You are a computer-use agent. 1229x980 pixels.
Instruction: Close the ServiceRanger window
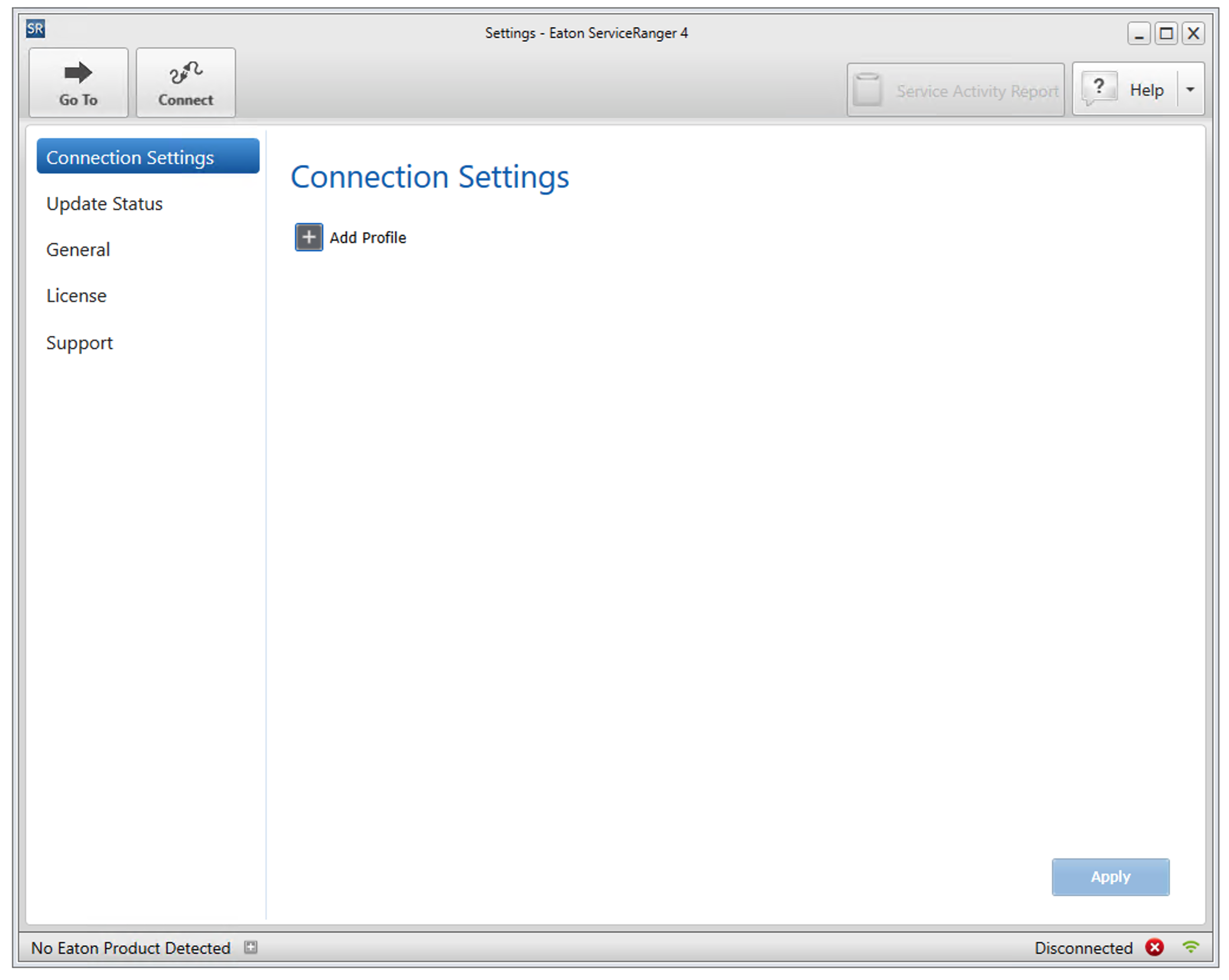[x=1193, y=34]
